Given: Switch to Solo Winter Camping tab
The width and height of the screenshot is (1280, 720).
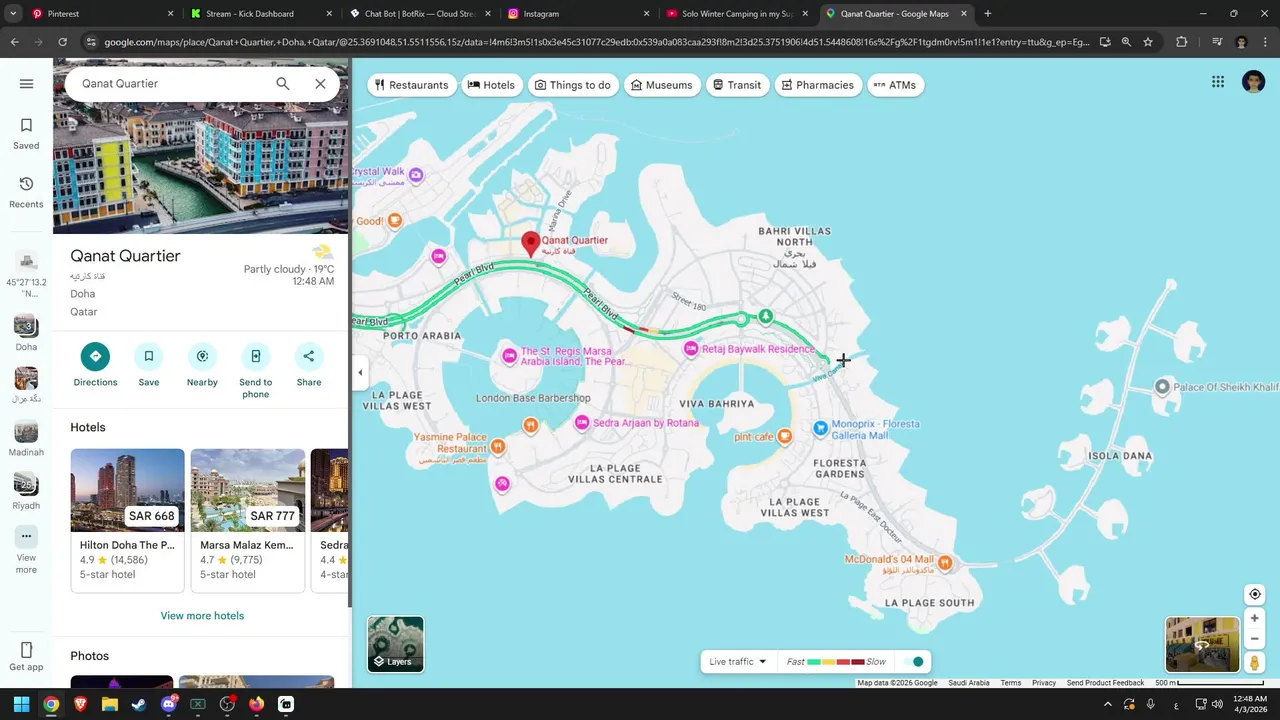Looking at the screenshot, I should pos(738,14).
